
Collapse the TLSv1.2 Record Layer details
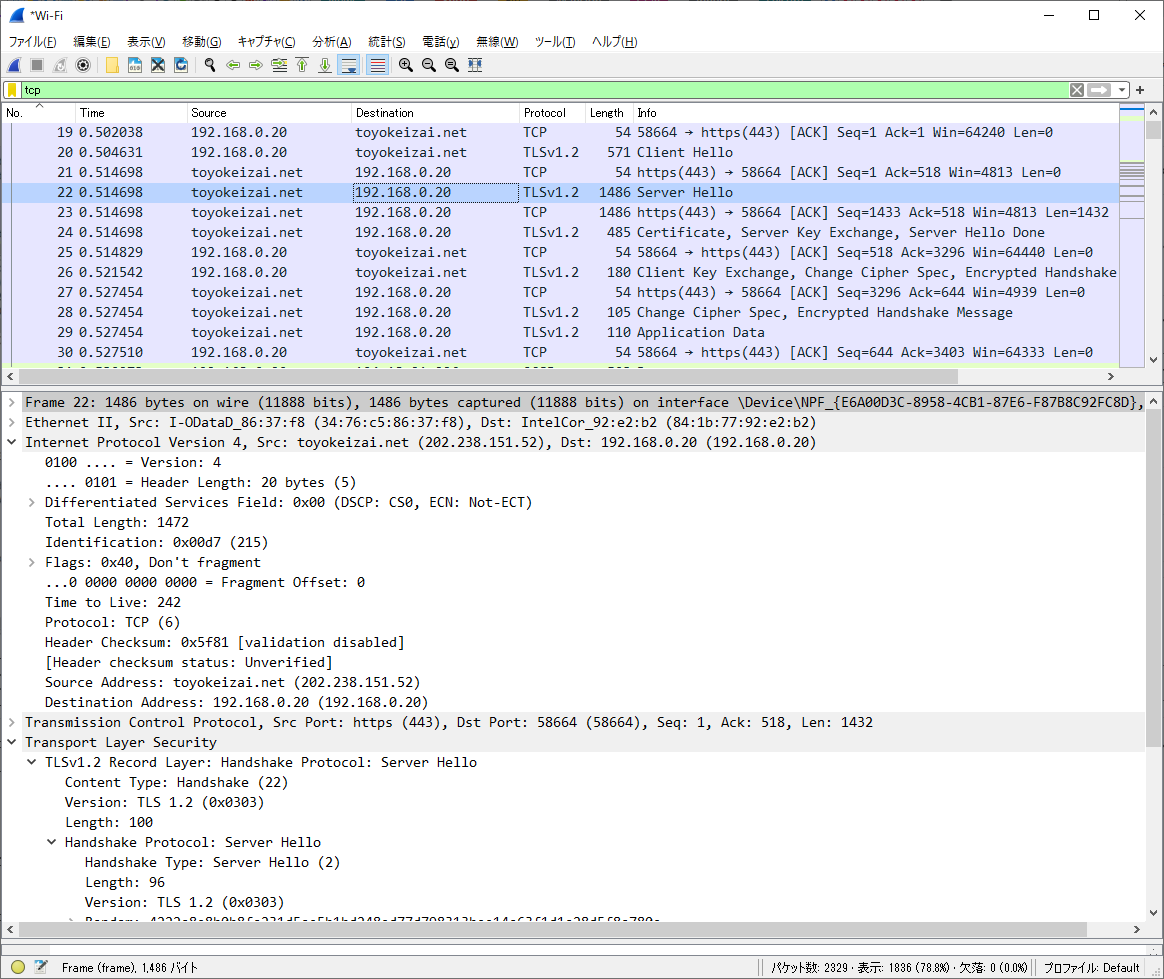(x=31, y=762)
